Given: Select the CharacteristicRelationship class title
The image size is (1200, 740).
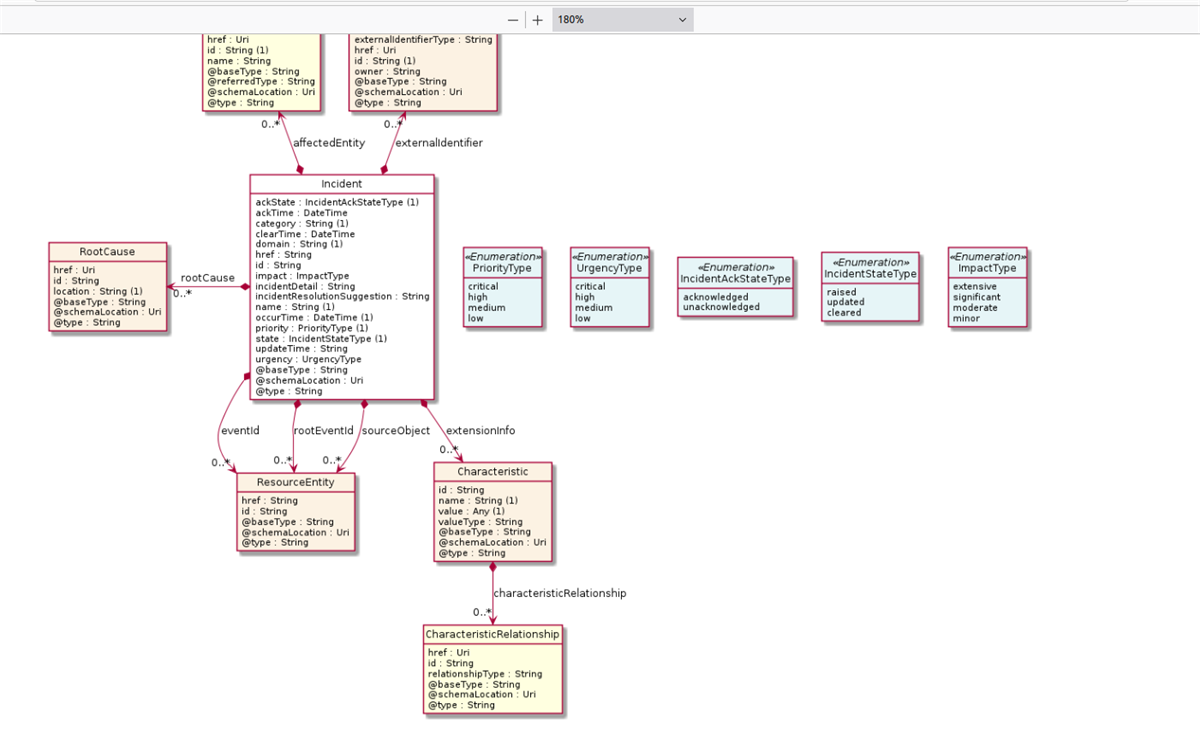Looking at the screenshot, I should tap(492, 634).
